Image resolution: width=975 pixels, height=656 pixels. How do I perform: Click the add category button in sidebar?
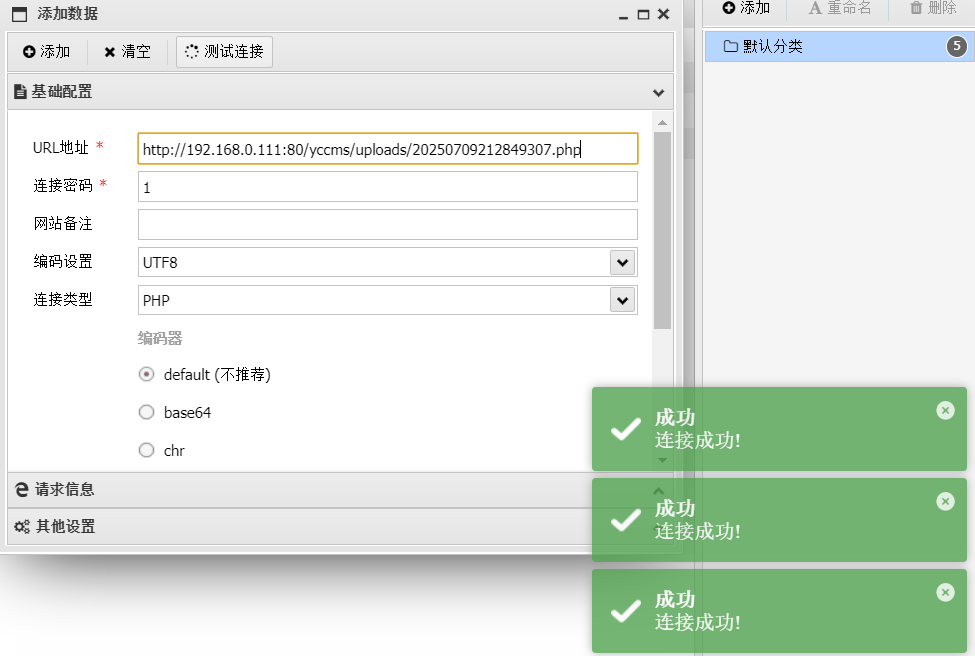tap(746, 8)
